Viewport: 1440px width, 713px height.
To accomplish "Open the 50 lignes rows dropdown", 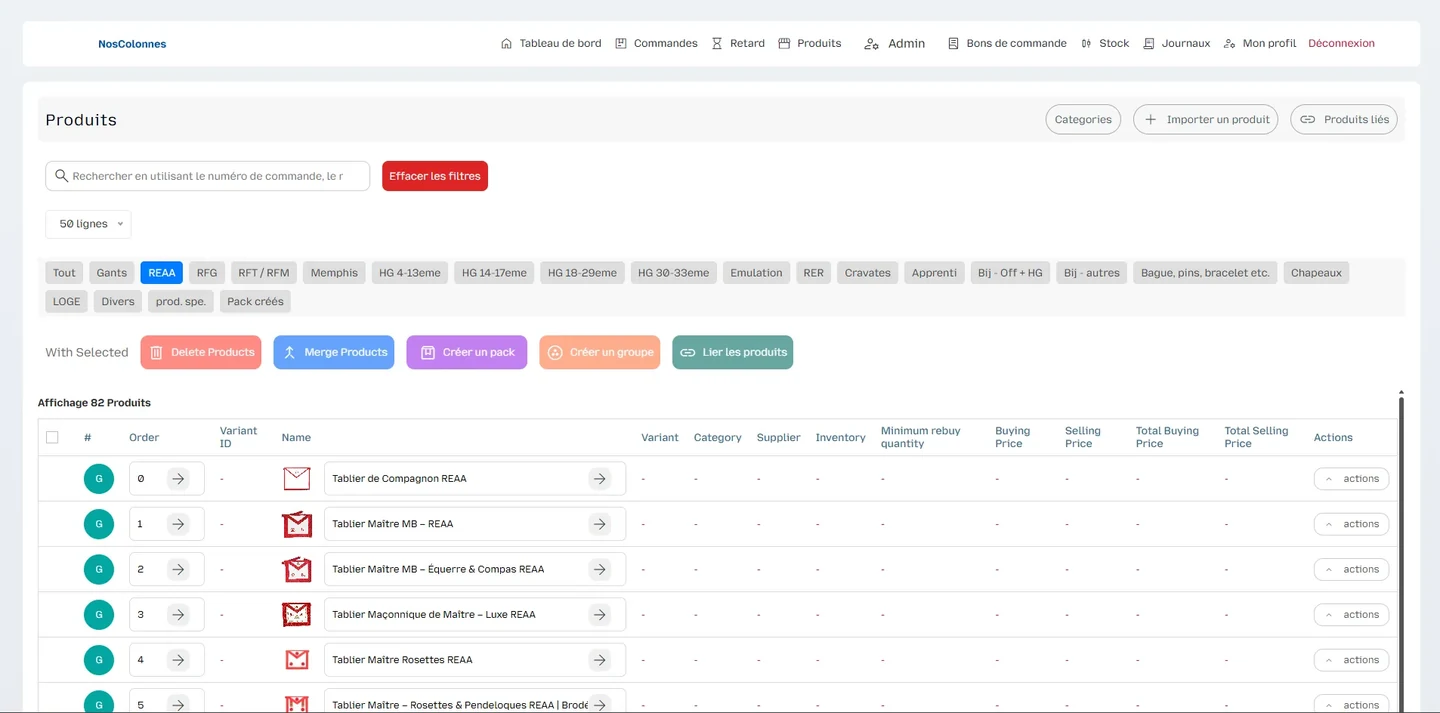I will point(88,224).
